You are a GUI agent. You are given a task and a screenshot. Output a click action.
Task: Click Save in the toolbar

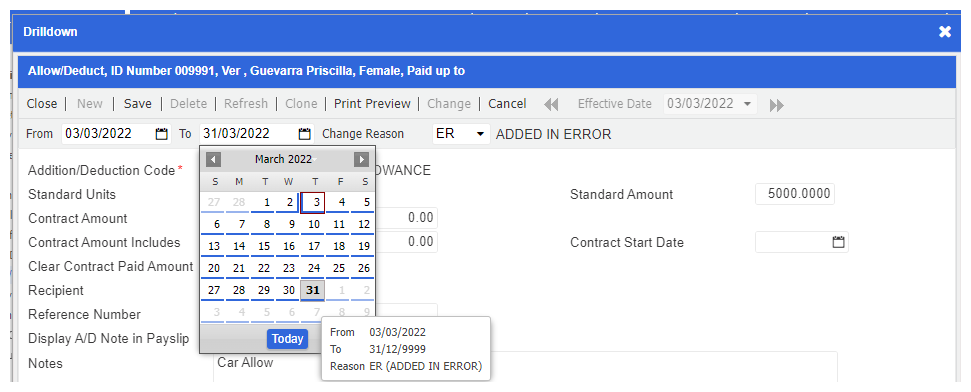click(137, 103)
